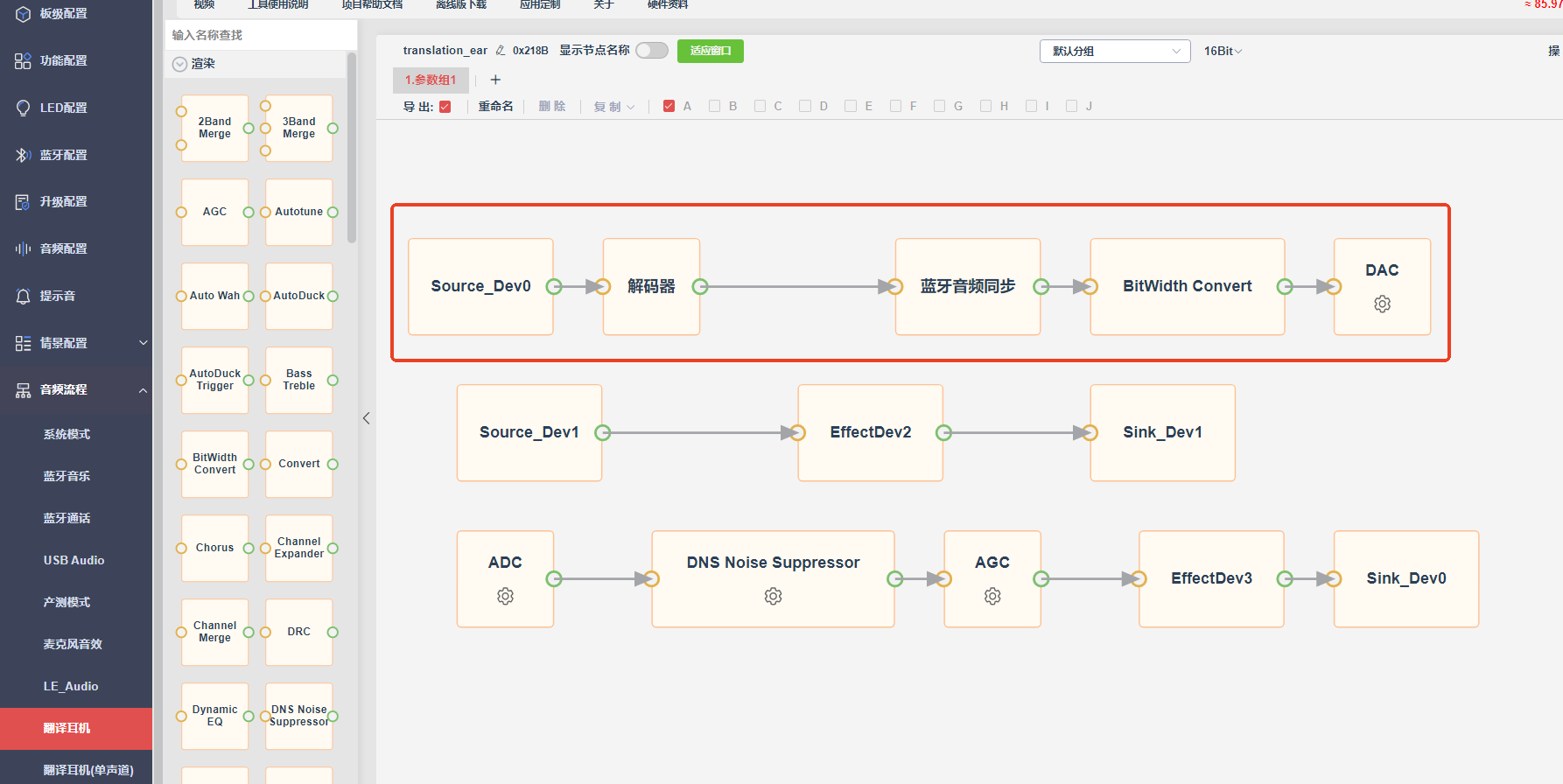Collapse the module palette panel arrow
This screenshot has height=784, width=1563.
(367, 418)
